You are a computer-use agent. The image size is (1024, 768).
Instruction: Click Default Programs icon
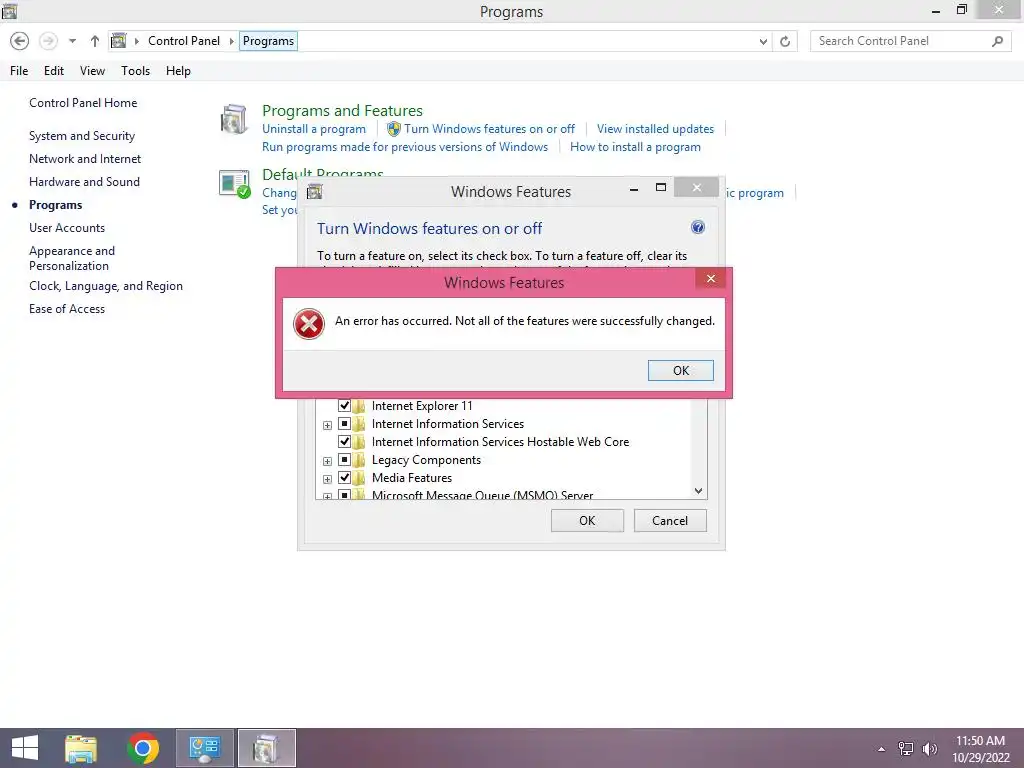pyautogui.click(x=234, y=184)
